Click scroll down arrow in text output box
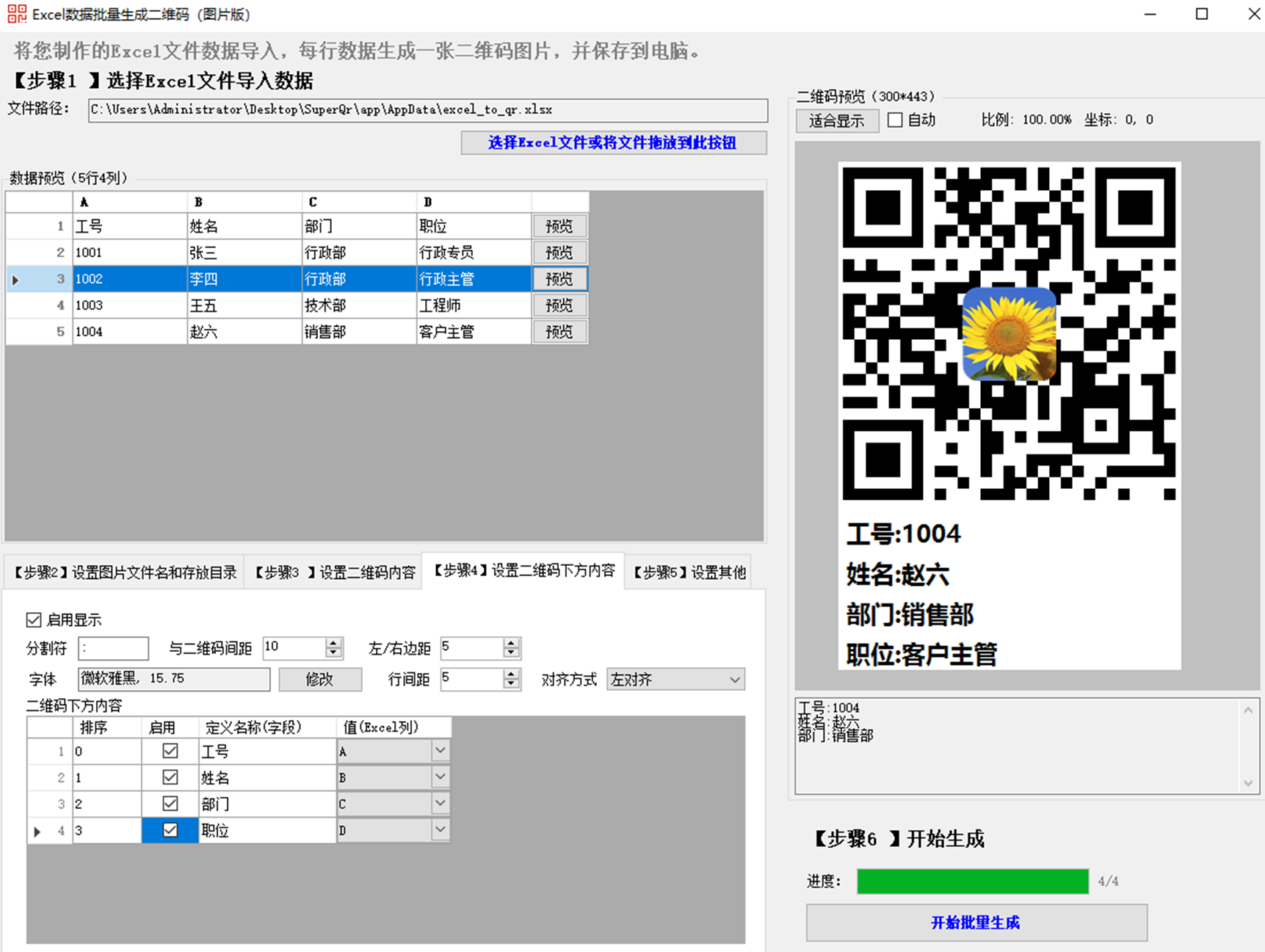1265x952 pixels. click(x=1248, y=783)
